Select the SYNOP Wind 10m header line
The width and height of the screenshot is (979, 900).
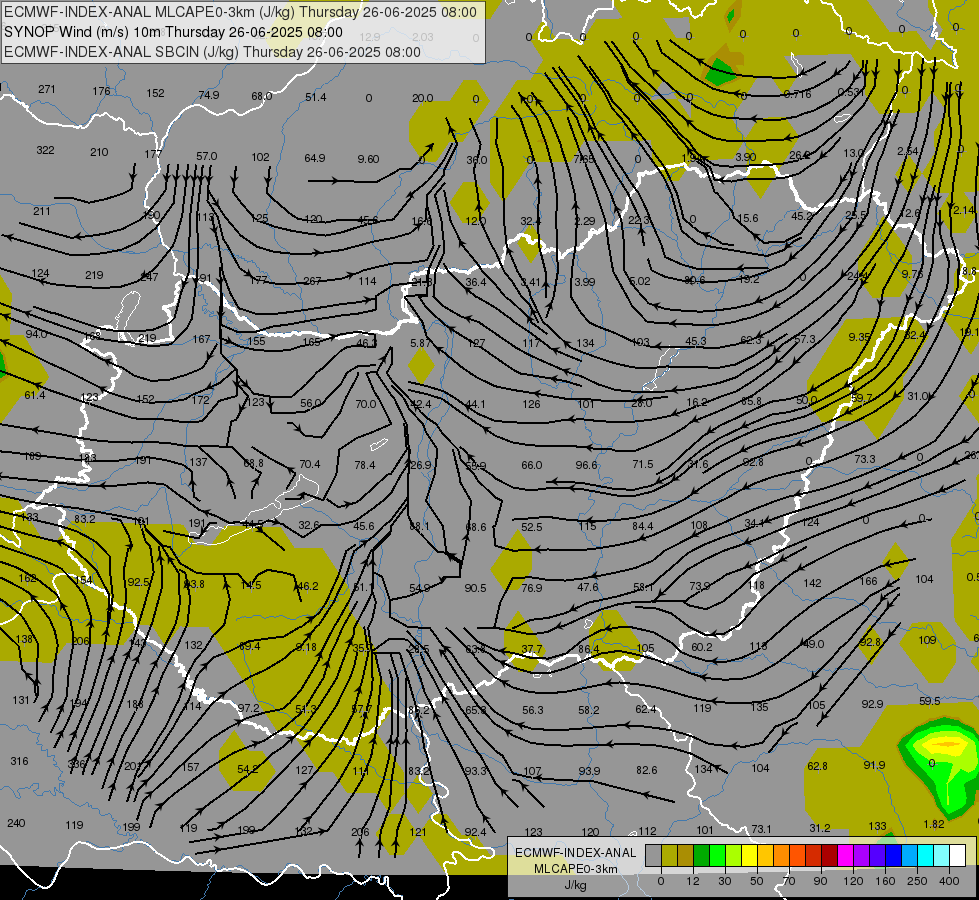click(x=174, y=32)
